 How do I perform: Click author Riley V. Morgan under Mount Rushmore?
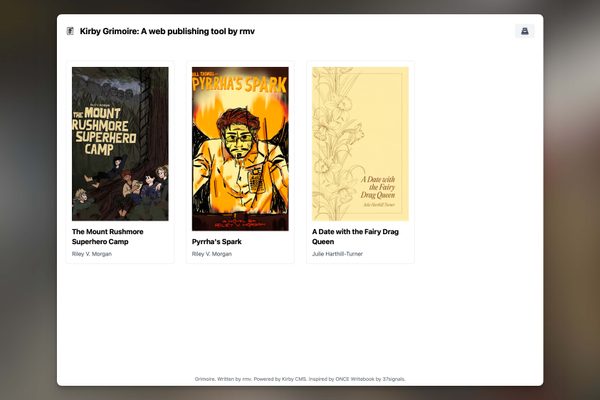pyautogui.click(x=92, y=254)
